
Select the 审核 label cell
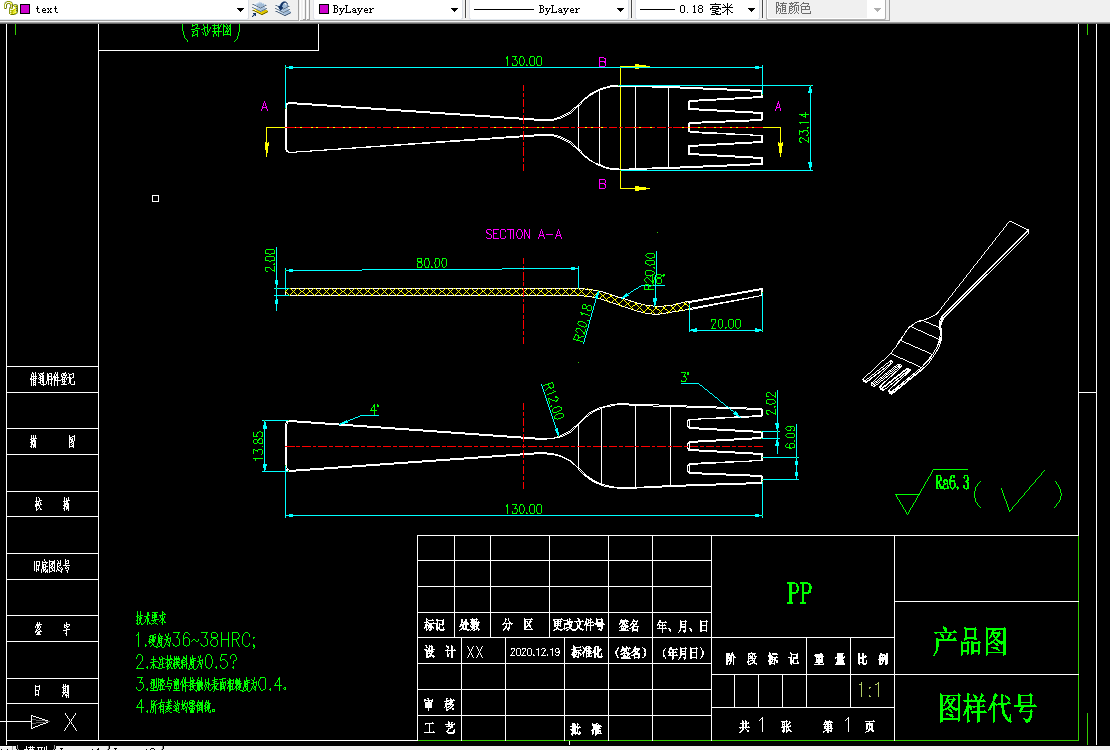(440, 705)
